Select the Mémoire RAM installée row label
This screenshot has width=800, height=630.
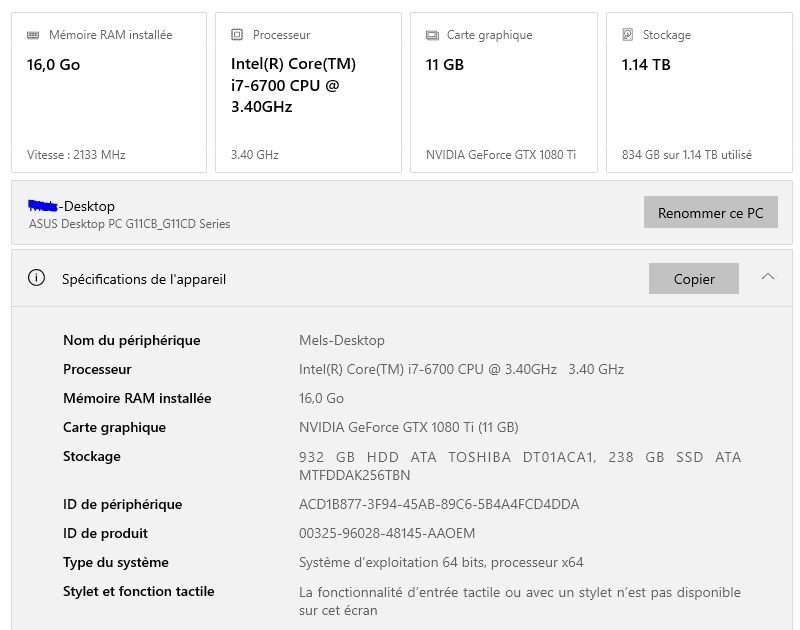(137, 398)
